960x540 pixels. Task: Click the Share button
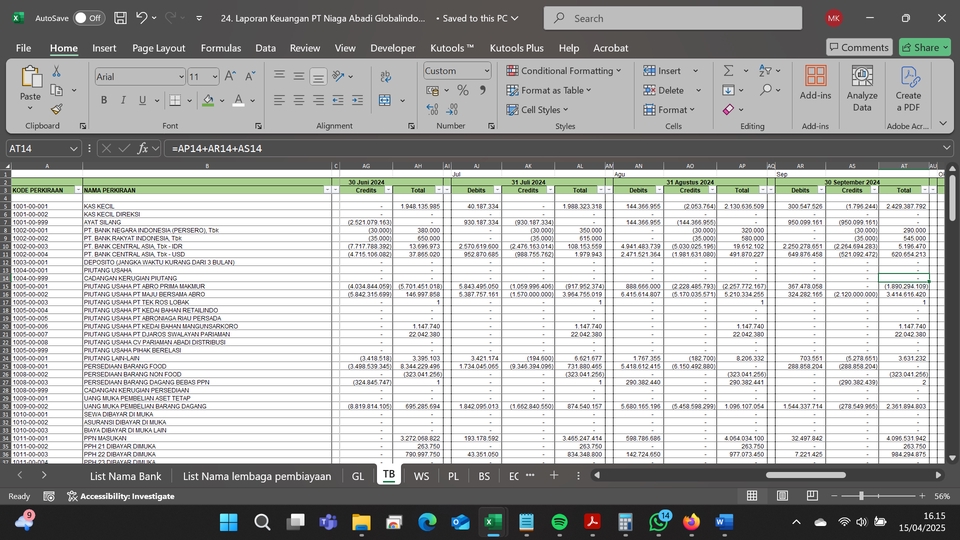[x=924, y=47]
